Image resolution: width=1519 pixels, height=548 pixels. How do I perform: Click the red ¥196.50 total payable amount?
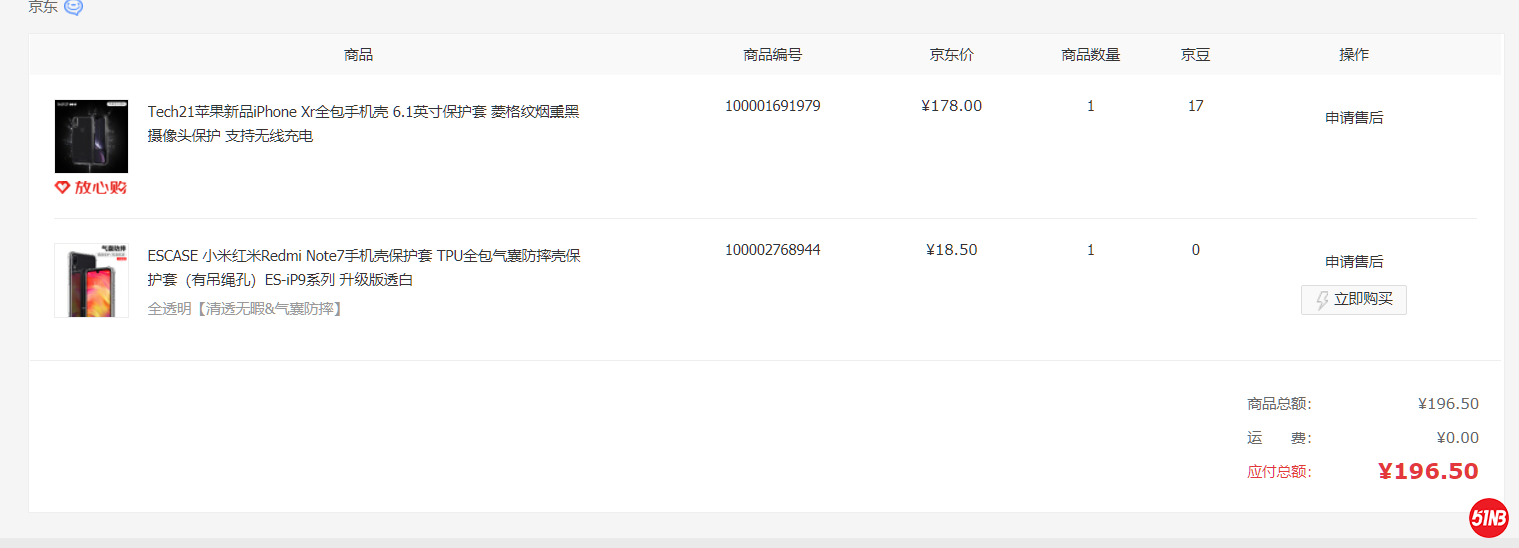coord(1427,471)
